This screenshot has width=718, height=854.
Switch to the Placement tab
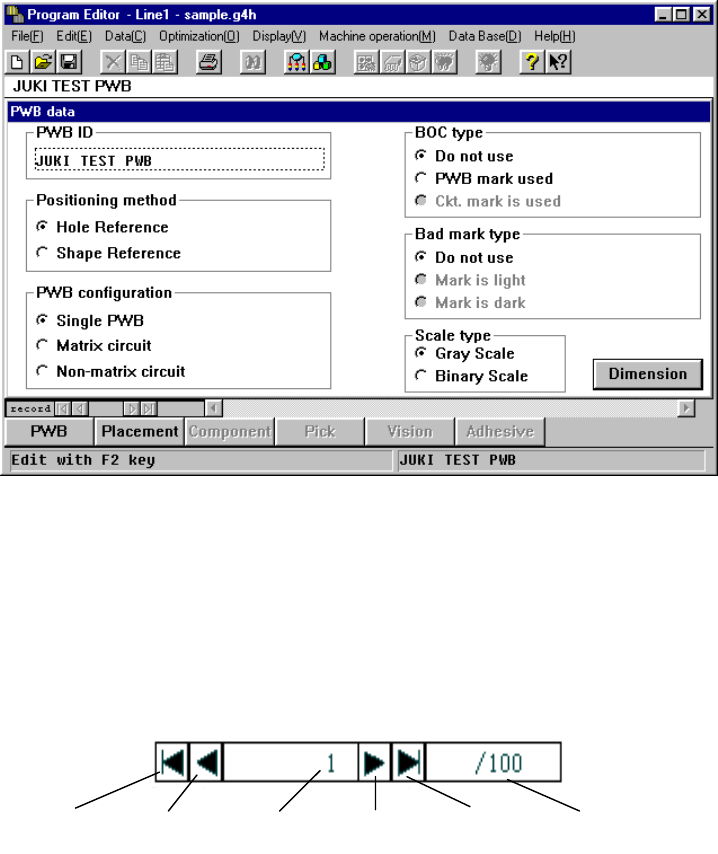(x=139, y=432)
